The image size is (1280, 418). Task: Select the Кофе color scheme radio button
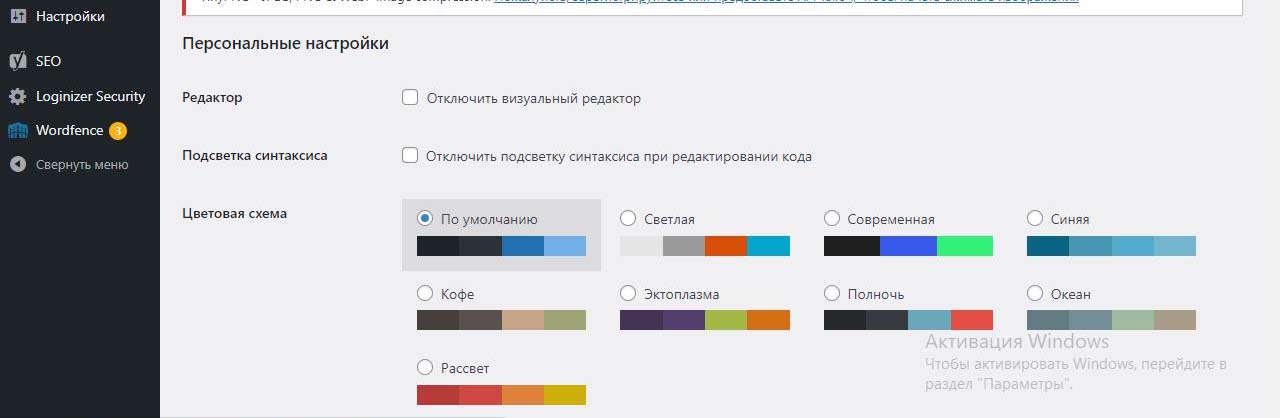pos(425,294)
